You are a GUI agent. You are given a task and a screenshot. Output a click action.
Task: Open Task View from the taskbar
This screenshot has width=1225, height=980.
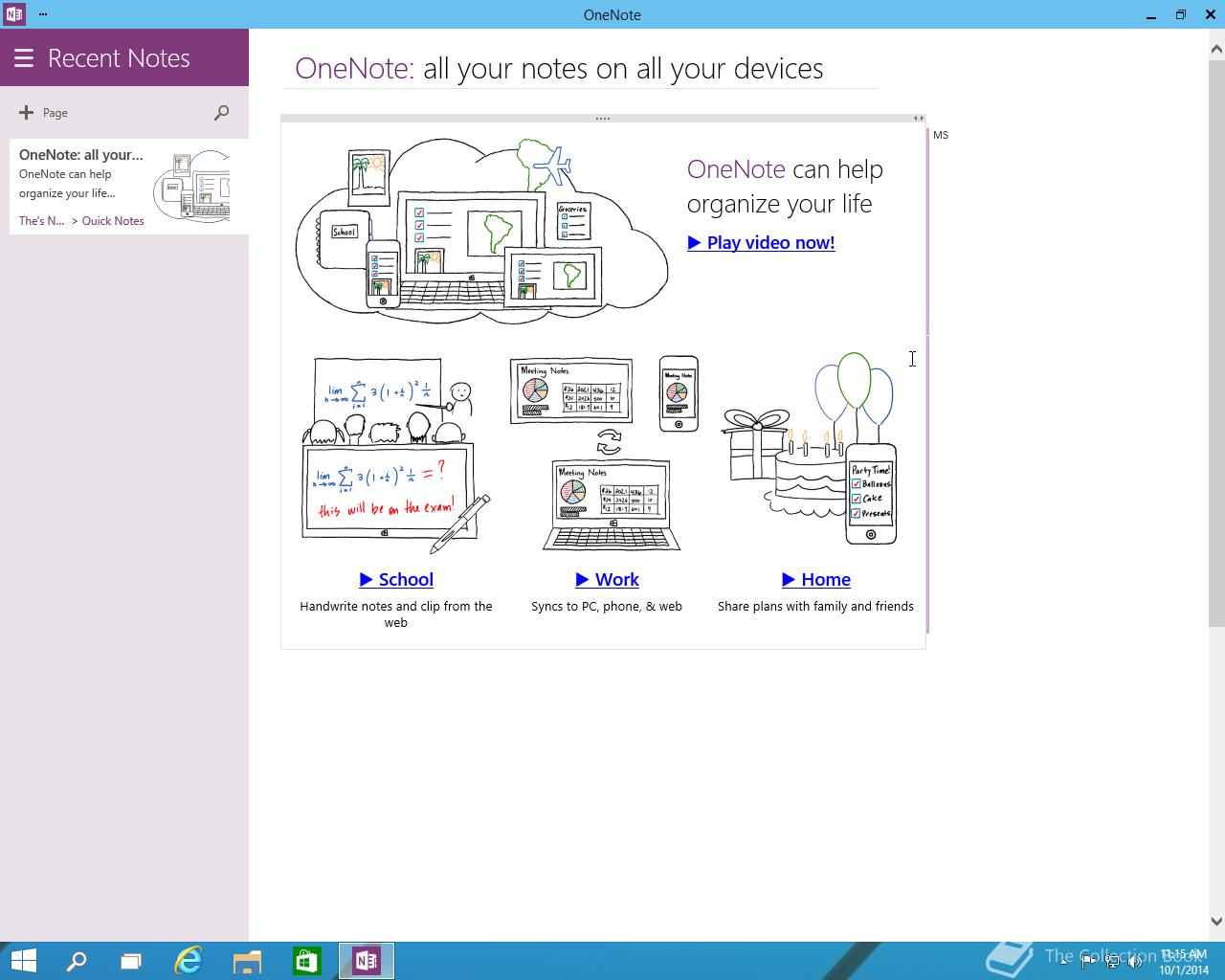130,961
